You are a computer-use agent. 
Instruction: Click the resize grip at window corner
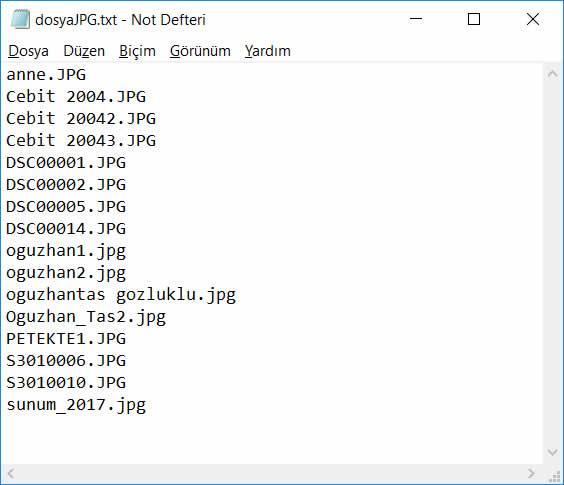tap(554, 475)
